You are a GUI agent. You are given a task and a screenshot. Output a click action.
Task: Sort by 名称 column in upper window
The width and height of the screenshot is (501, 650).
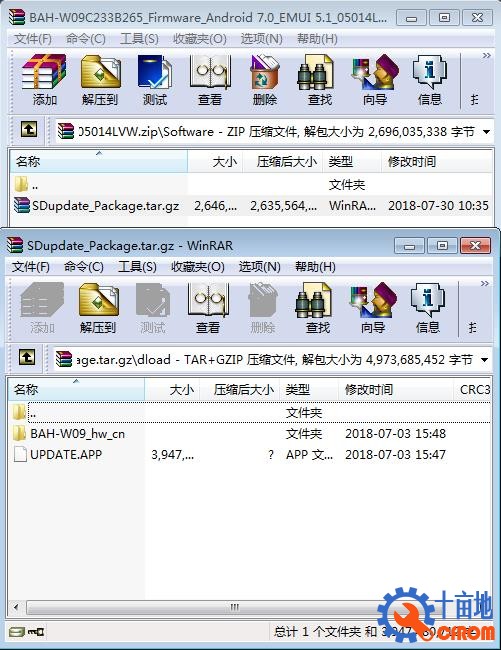pyautogui.click(x=99, y=161)
